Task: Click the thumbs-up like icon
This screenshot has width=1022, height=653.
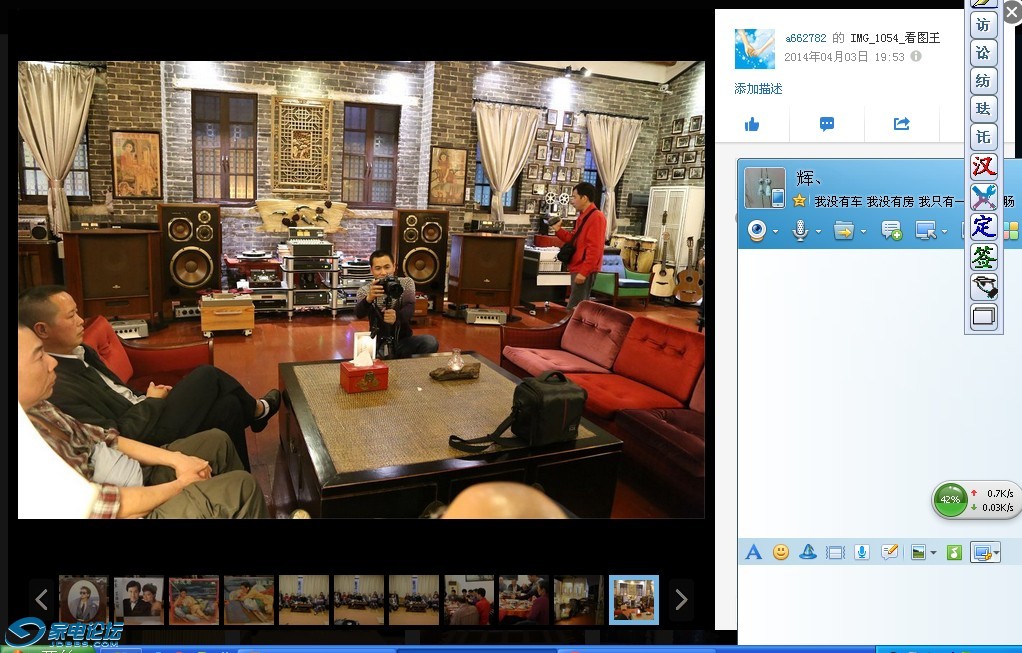Action: (752, 124)
